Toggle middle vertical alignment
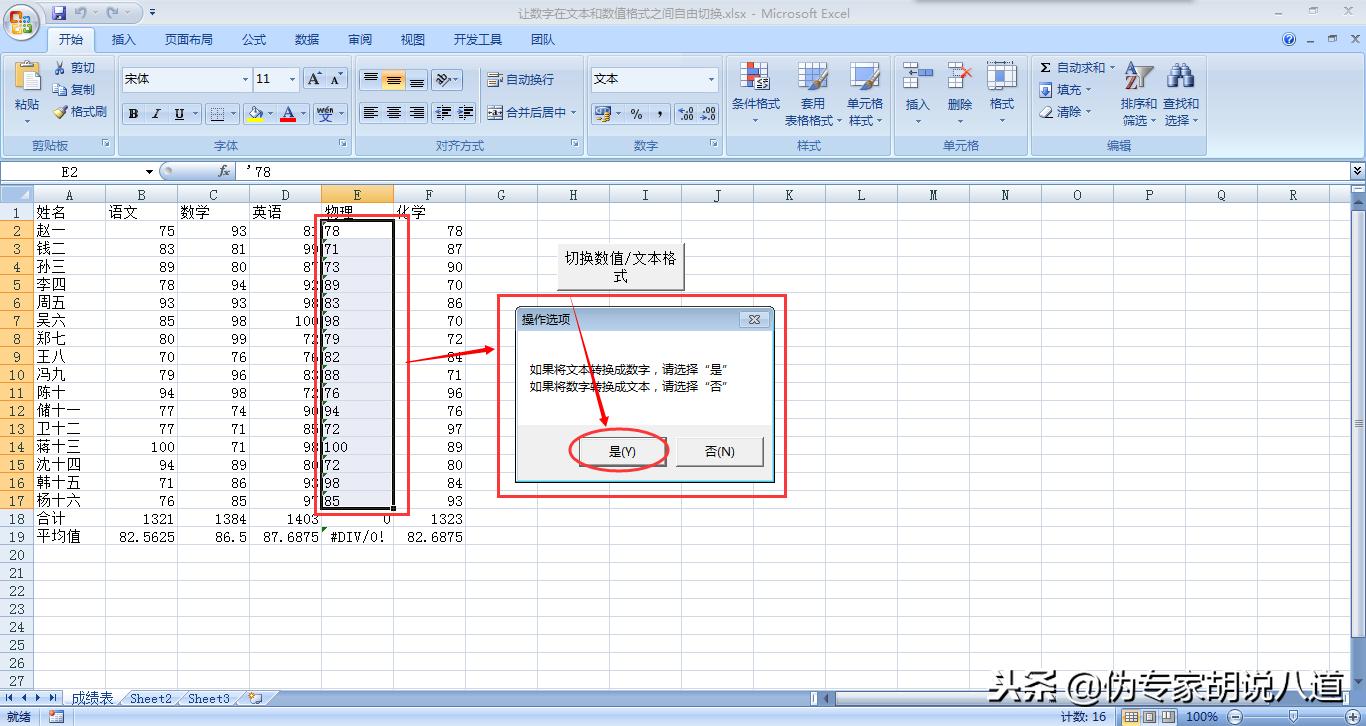The image size is (1366, 726). (x=394, y=80)
